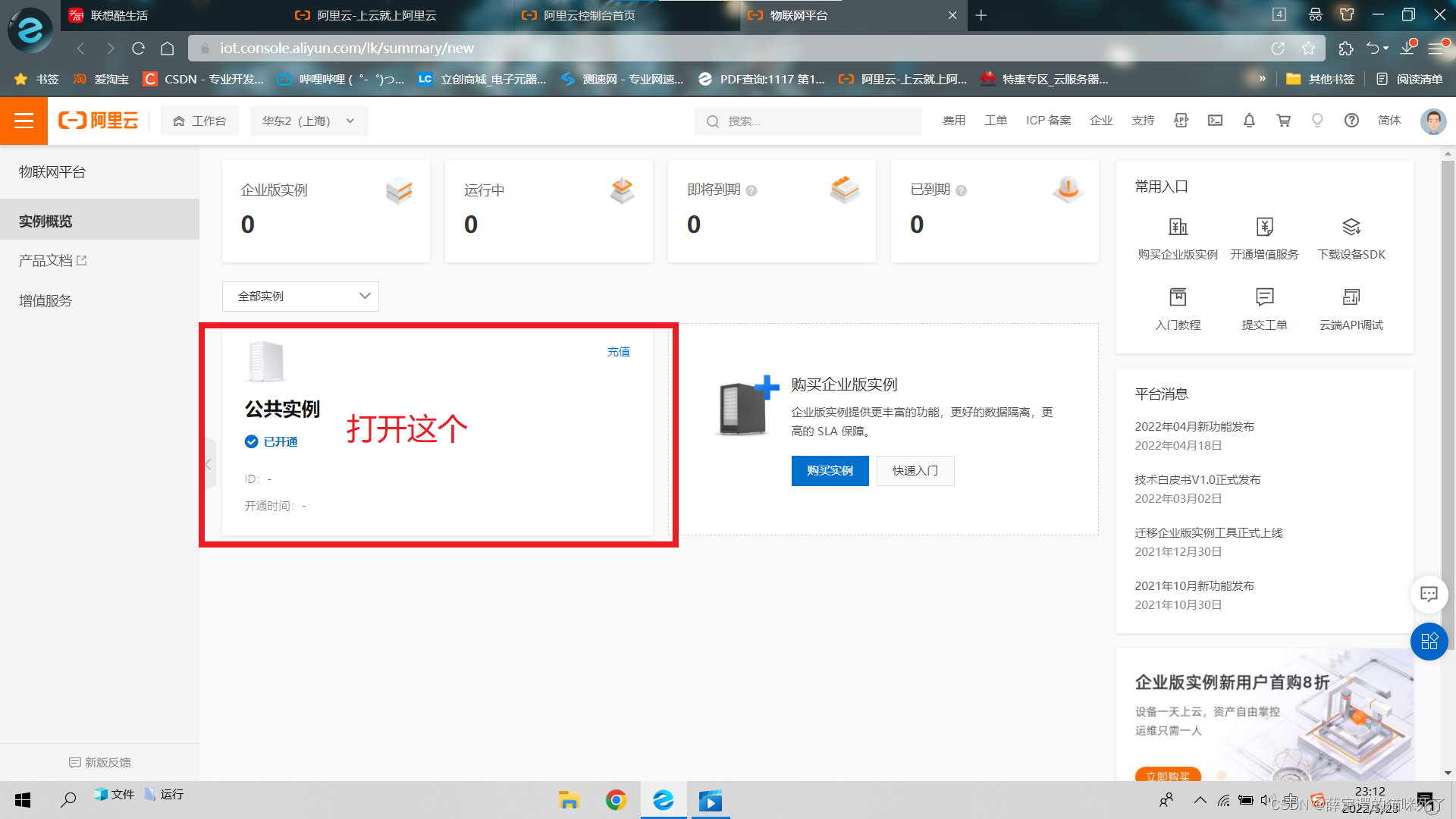The image size is (1456, 819).
Task: Open CSDN bookmark
Action: pos(204,79)
